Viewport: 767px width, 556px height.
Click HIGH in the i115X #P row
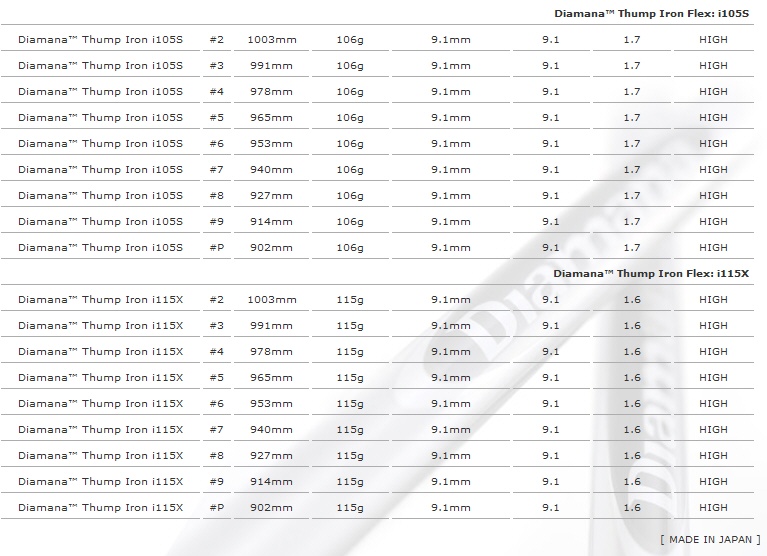713,508
